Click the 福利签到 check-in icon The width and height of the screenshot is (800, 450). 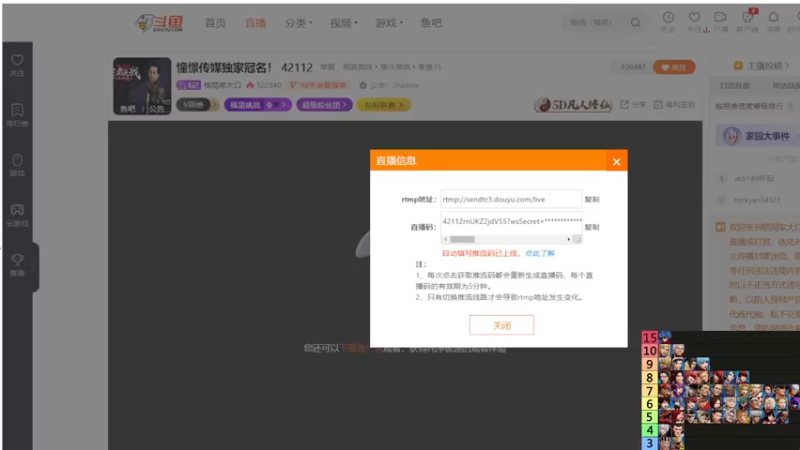[674, 105]
